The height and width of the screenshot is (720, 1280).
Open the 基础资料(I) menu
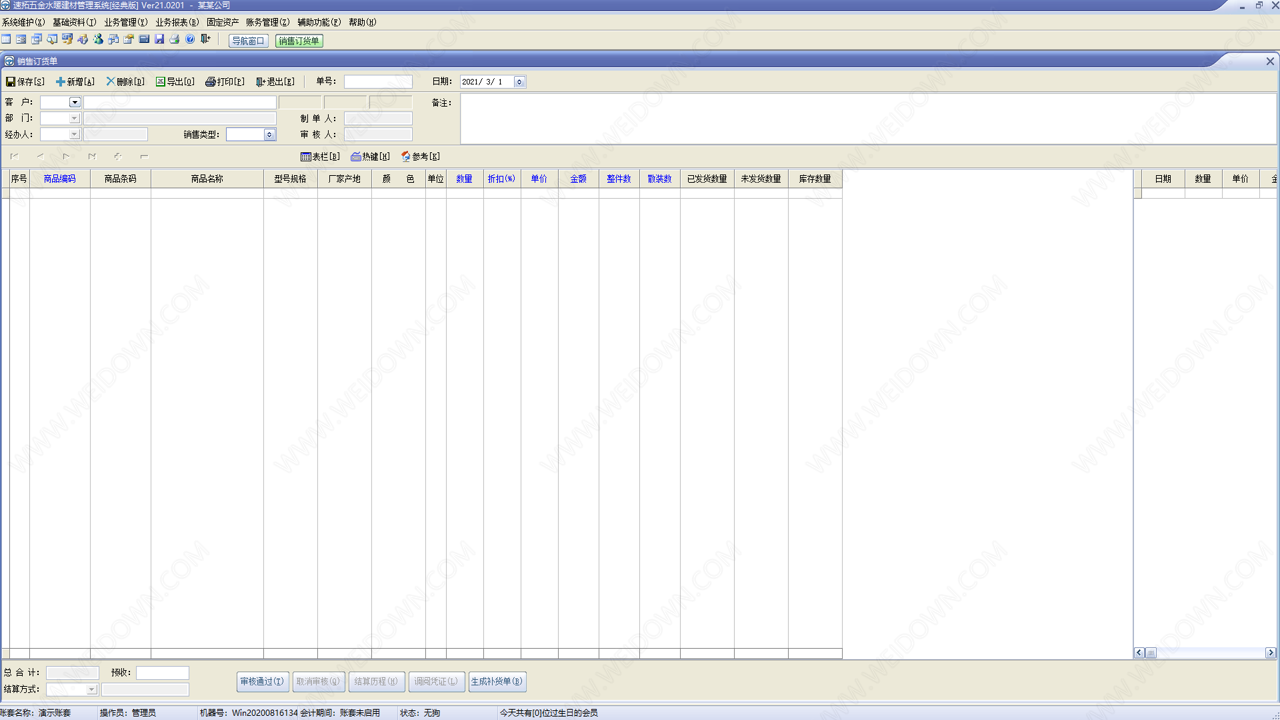click(x=74, y=22)
